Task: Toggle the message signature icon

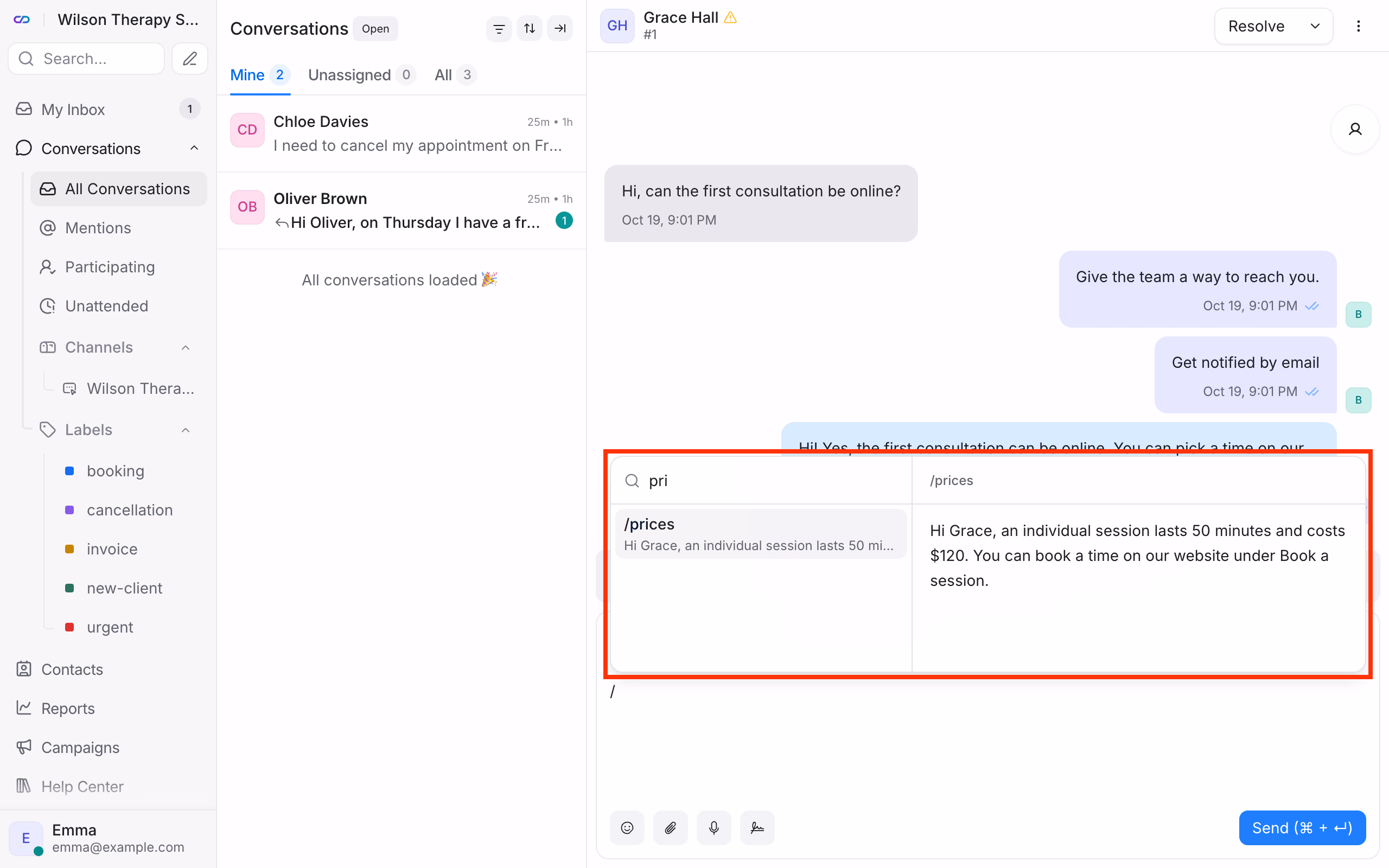Action: [757, 828]
